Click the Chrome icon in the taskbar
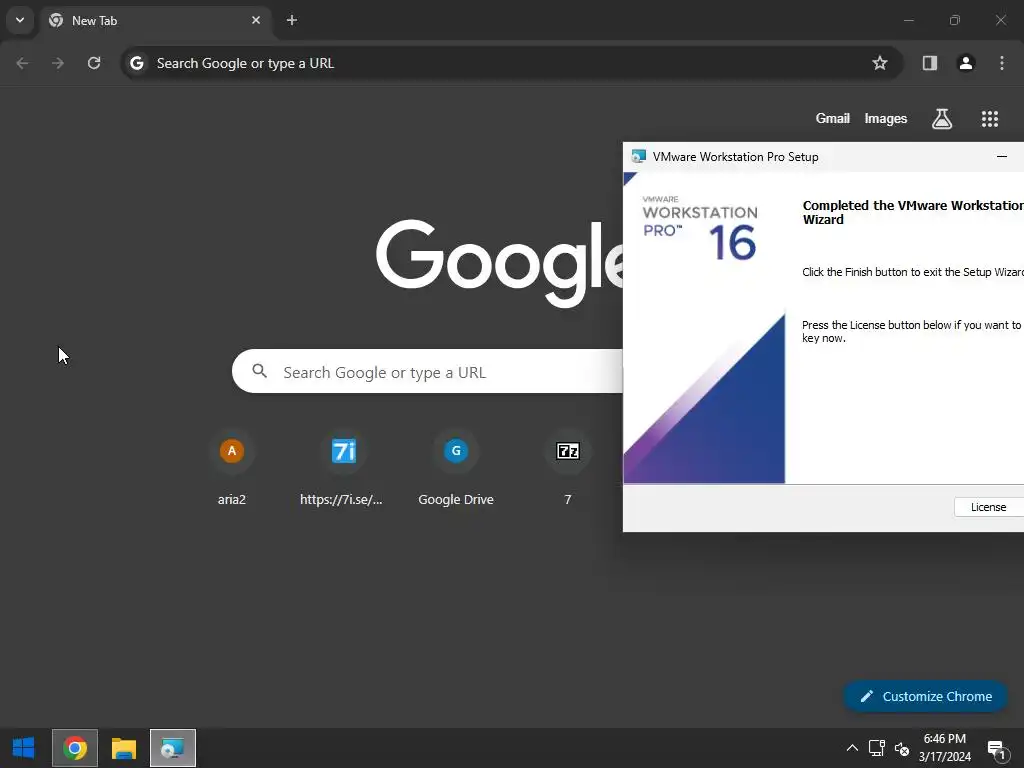This screenshot has height=768, width=1024. 75,748
